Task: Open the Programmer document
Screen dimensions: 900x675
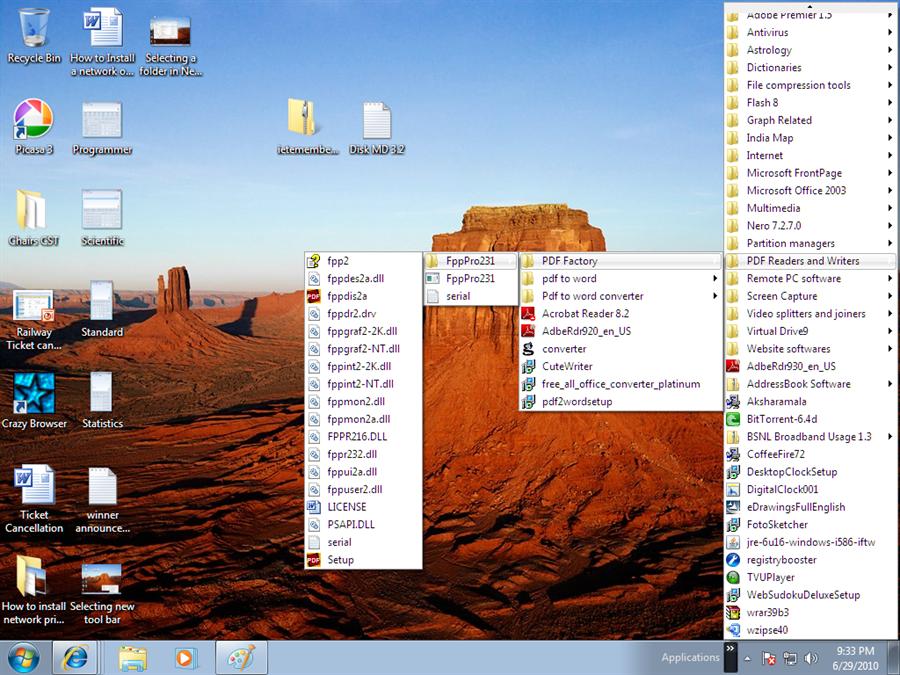Action: [100, 120]
